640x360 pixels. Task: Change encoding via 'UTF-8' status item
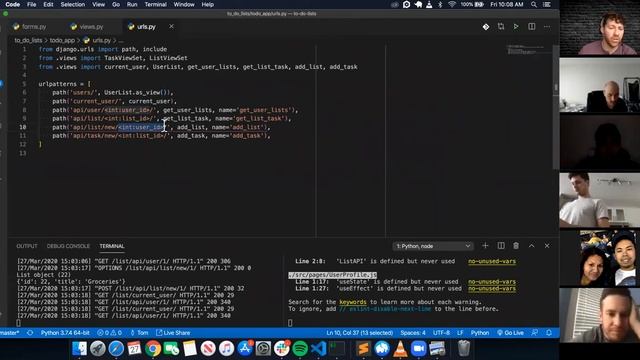point(441,333)
